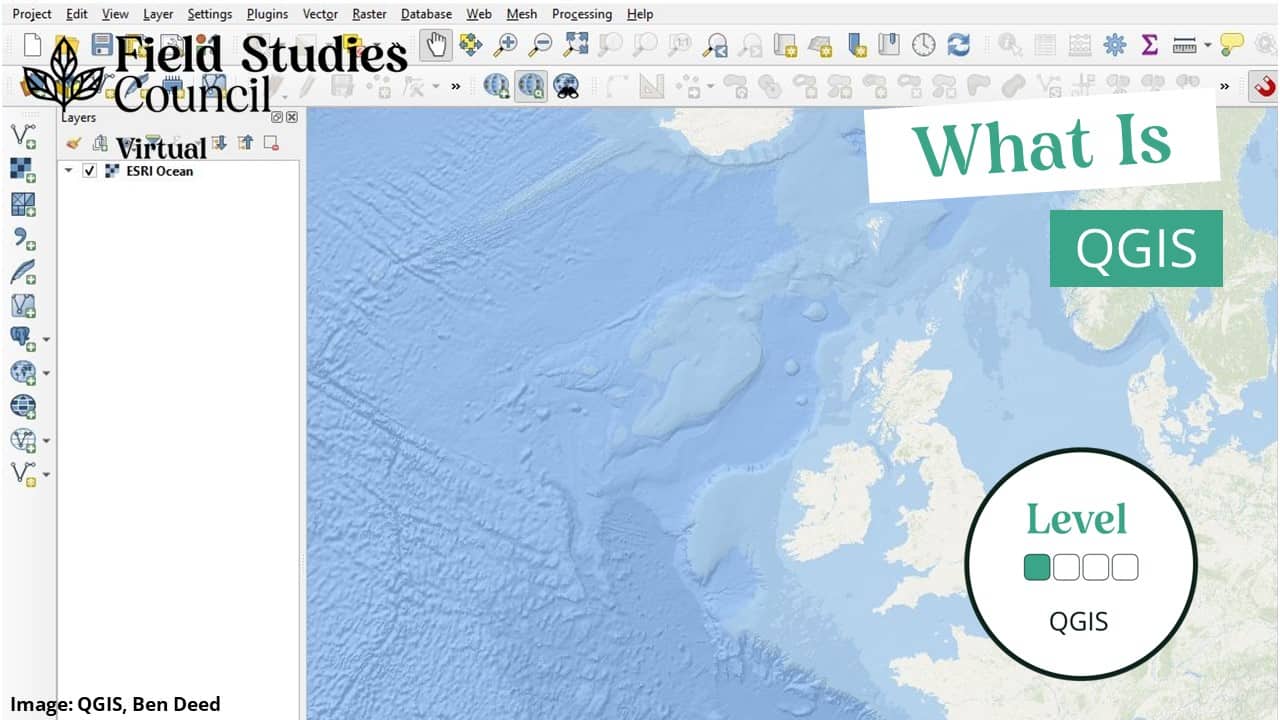1280x720 pixels.
Task: Click New Spatial Bookmark icon
Action: (856, 45)
